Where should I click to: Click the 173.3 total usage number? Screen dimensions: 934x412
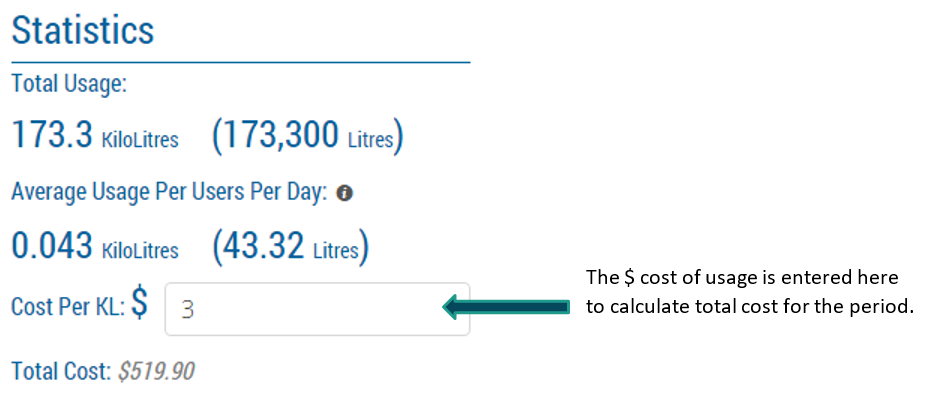tap(50, 135)
